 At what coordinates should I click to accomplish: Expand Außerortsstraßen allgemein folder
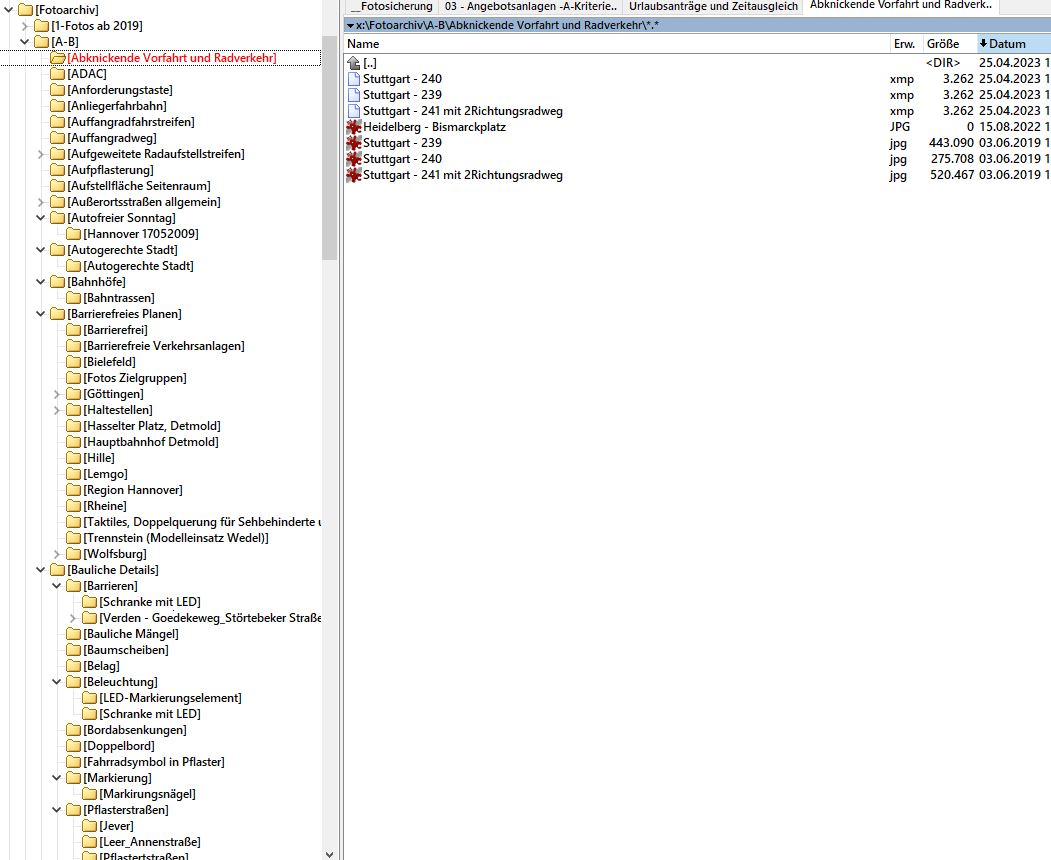coord(41,202)
